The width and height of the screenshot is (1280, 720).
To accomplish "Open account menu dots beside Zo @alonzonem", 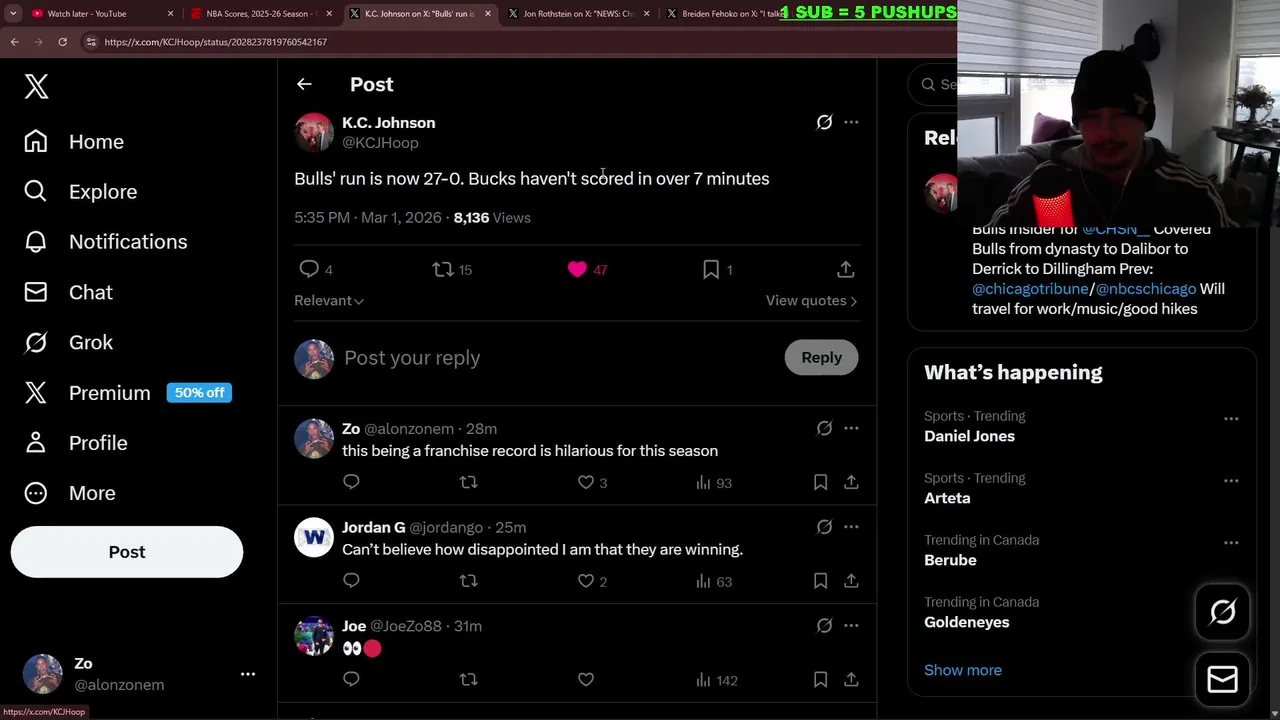I will (248, 674).
